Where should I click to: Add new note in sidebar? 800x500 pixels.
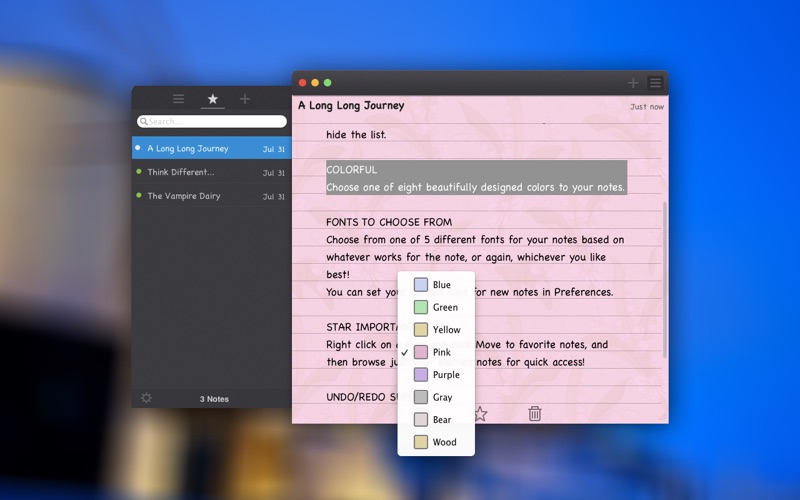(x=245, y=98)
